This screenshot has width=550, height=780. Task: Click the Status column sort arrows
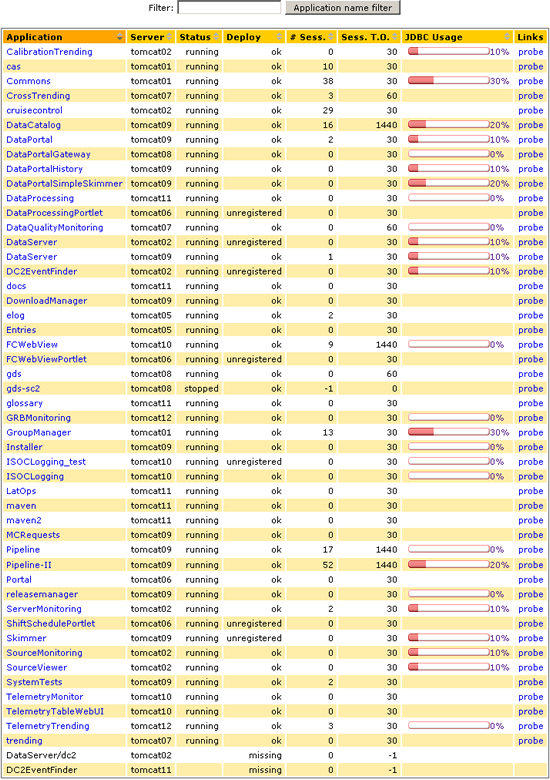[216, 37]
